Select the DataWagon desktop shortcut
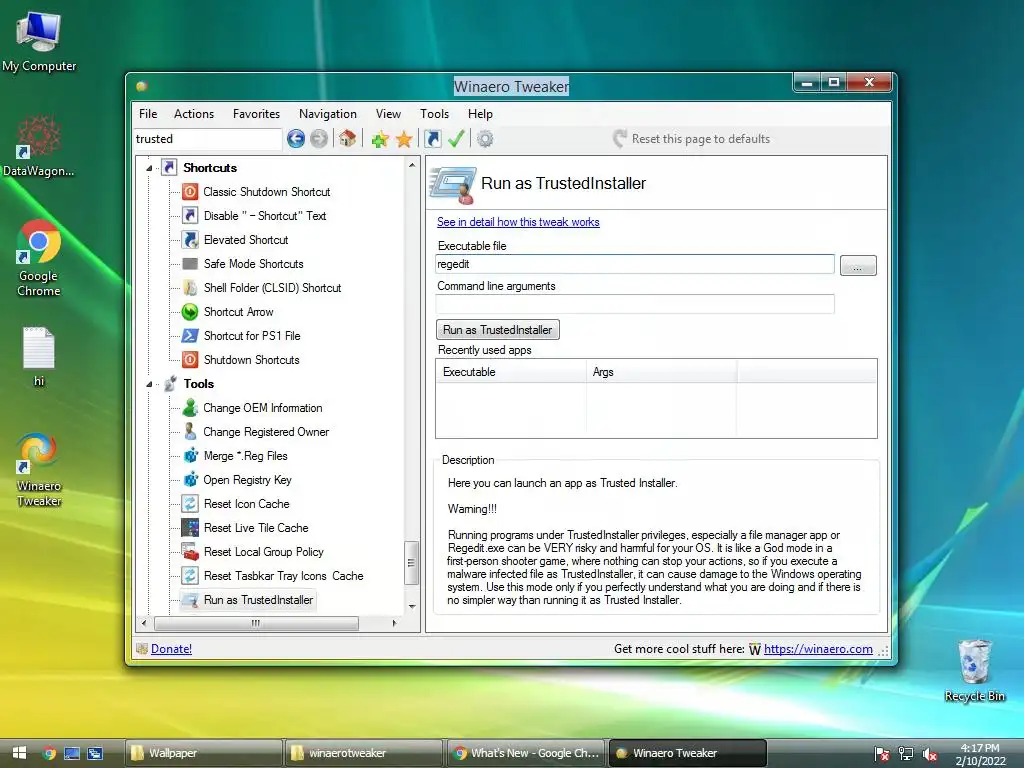Image resolution: width=1024 pixels, height=768 pixels. 39,146
